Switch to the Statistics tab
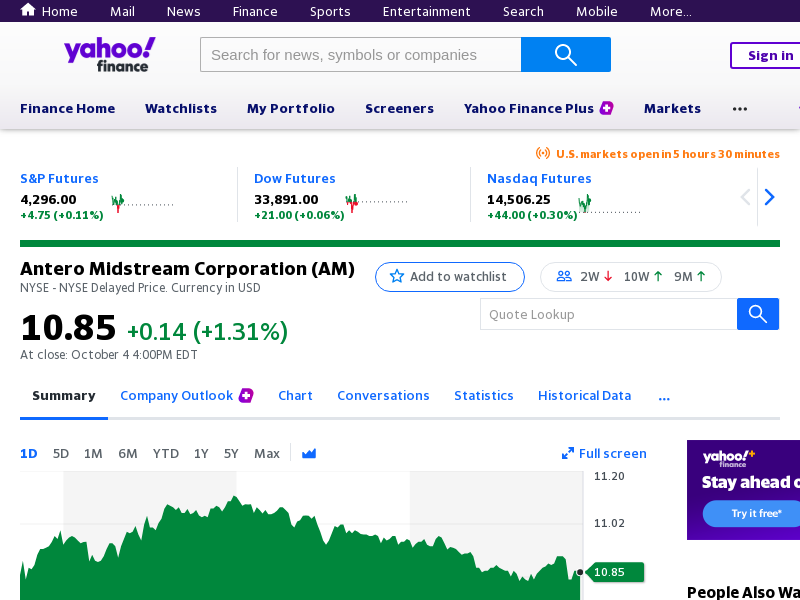The height and width of the screenshot is (600, 800). pyautogui.click(x=484, y=396)
